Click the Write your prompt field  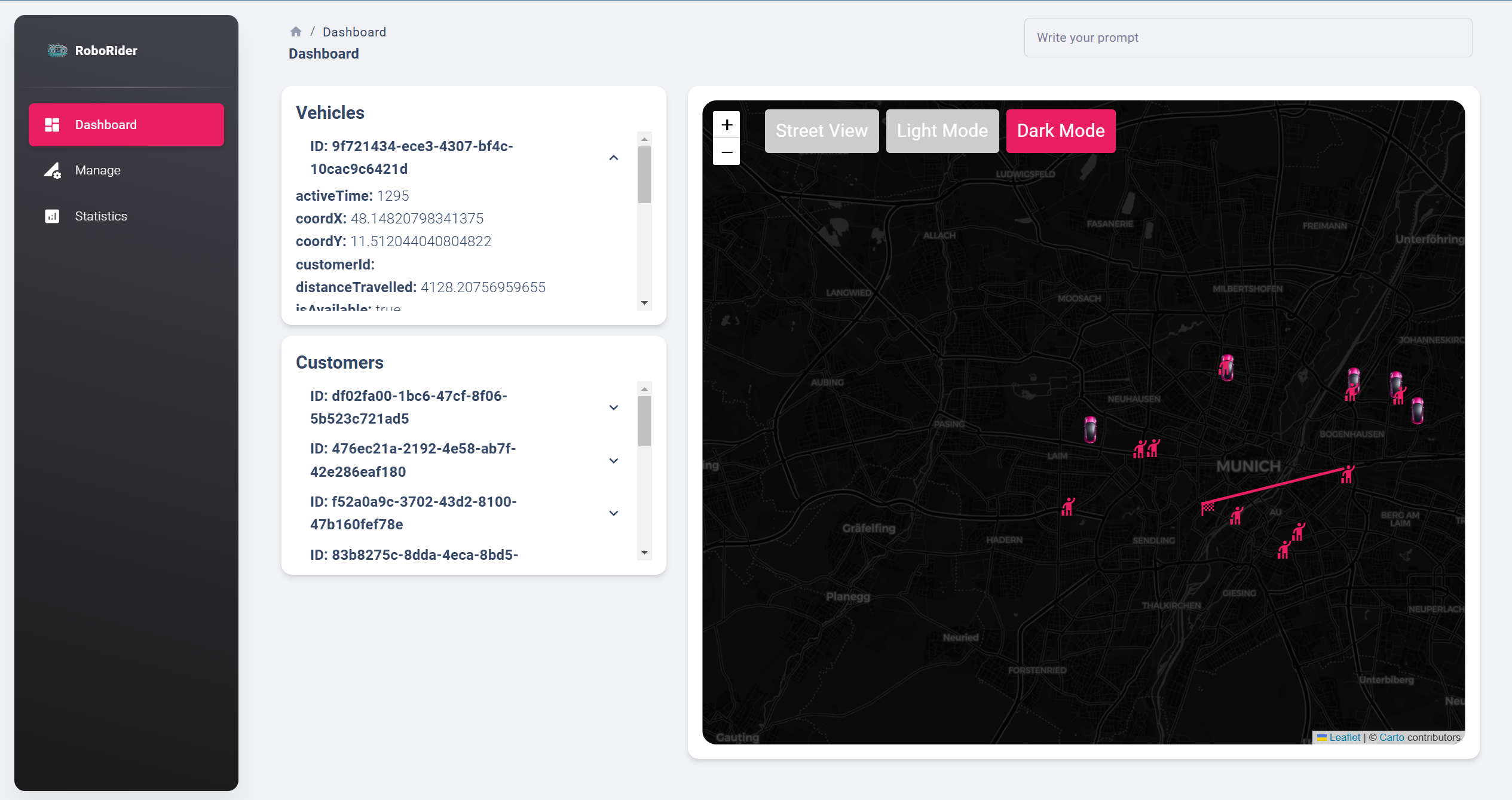1247,38
